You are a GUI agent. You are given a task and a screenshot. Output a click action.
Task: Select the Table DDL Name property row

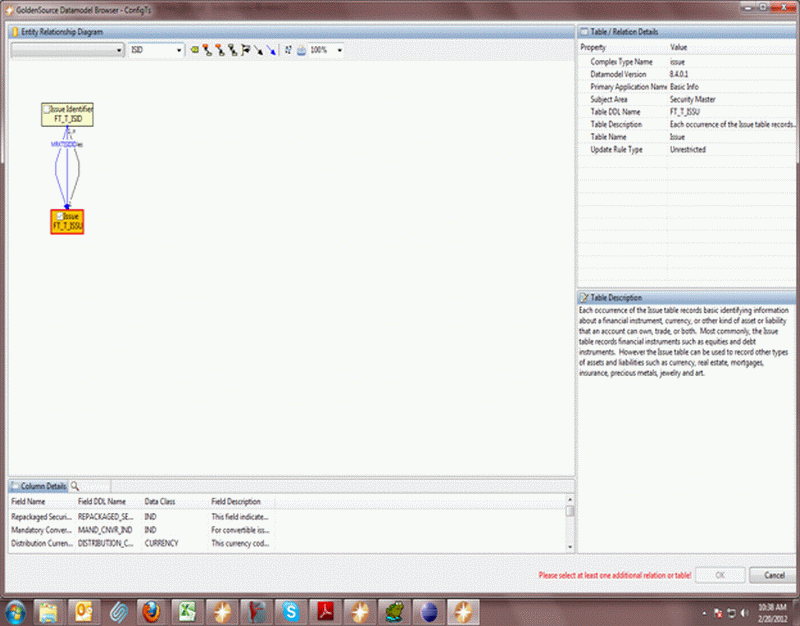687,112
